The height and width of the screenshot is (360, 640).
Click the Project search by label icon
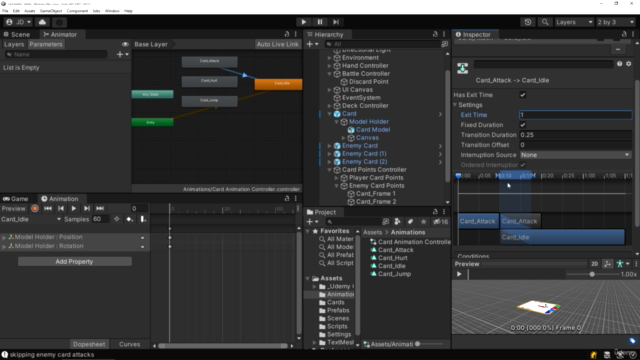[410, 222]
